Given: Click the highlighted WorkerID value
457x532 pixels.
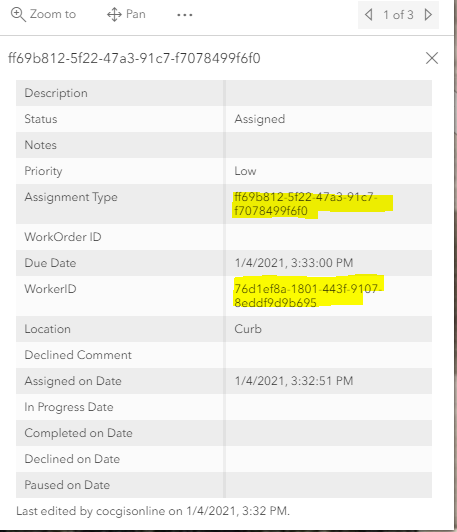Looking at the screenshot, I should pos(307,296).
